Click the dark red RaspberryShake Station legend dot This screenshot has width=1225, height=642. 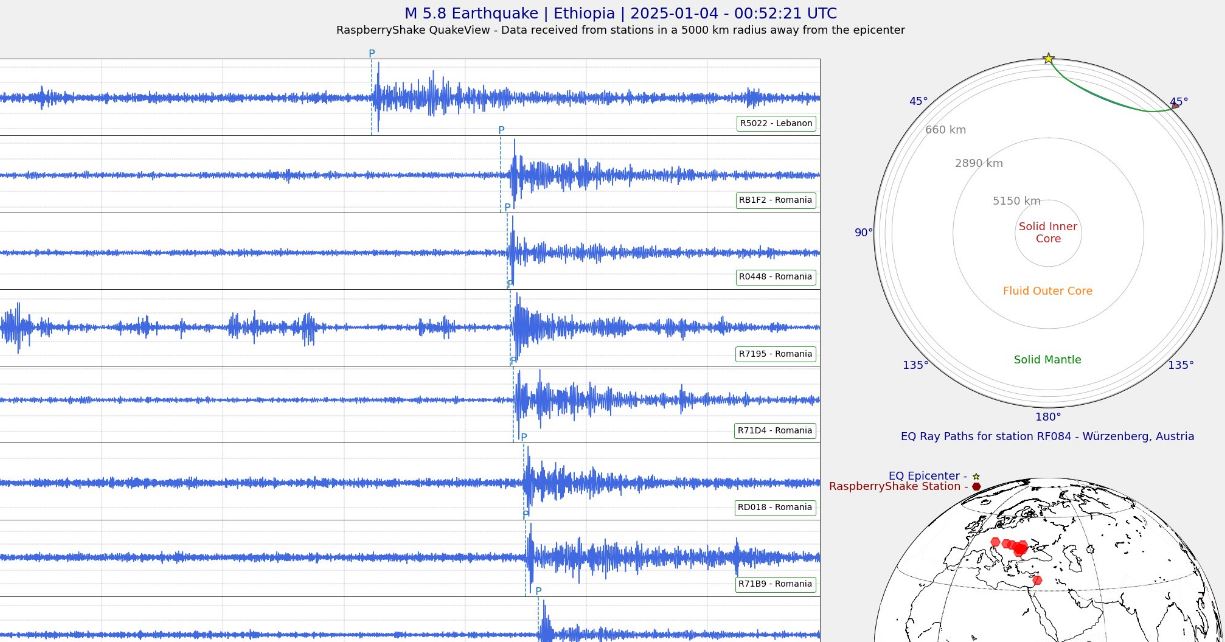976,486
